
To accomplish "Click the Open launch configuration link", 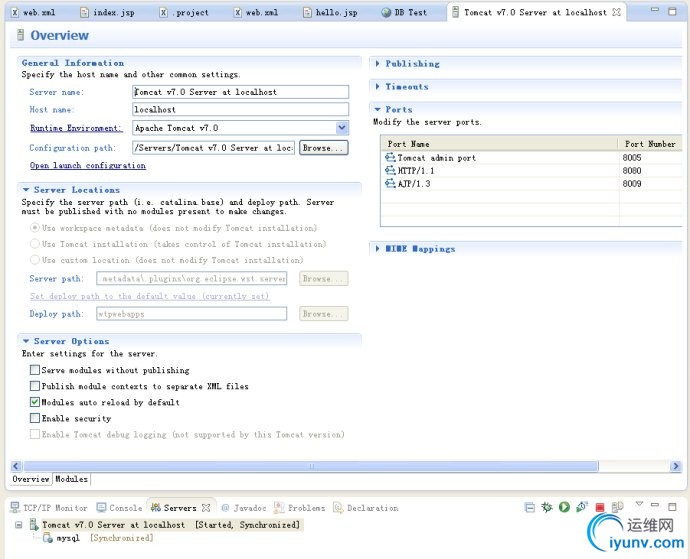I will point(88,165).
